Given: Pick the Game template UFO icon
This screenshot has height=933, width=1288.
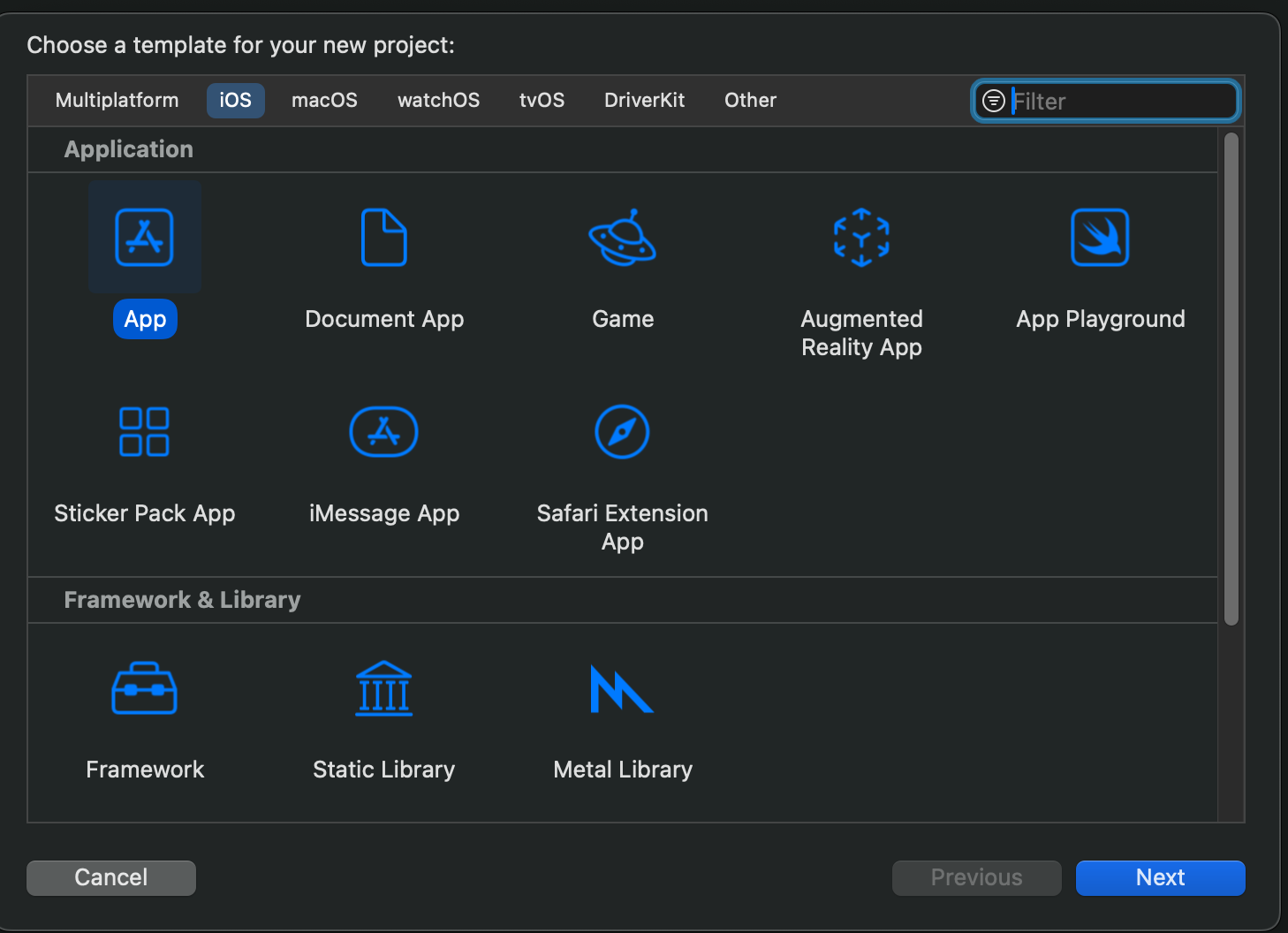Looking at the screenshot, I should tap(623, 237).
